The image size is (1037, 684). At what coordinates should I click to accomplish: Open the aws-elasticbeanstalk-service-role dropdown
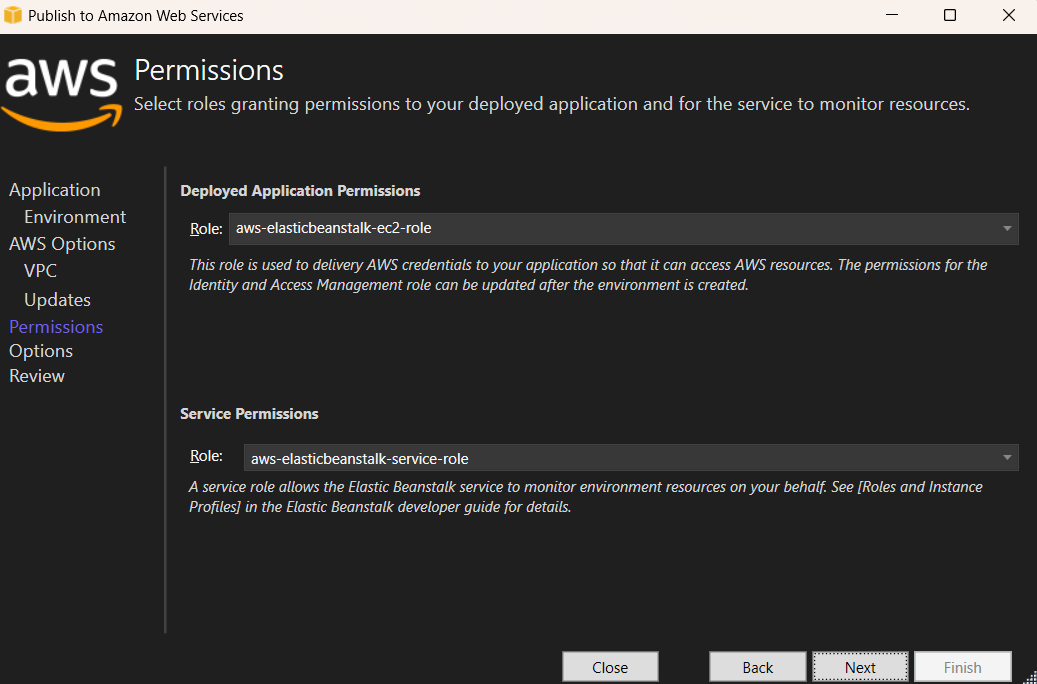point(630,458)
